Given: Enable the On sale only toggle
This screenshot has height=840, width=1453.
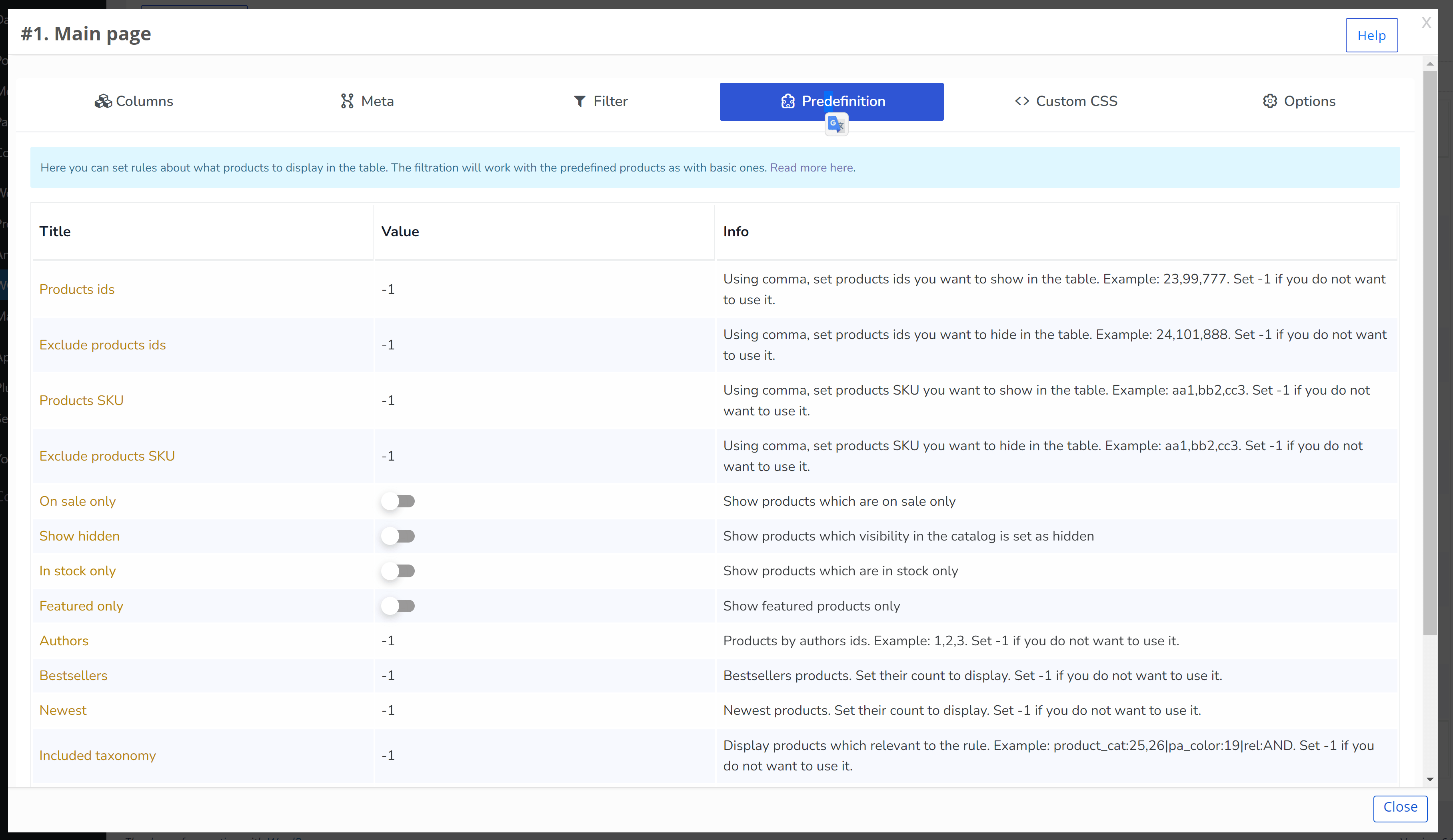Looking at the screenshot, I should pos(398,502).
